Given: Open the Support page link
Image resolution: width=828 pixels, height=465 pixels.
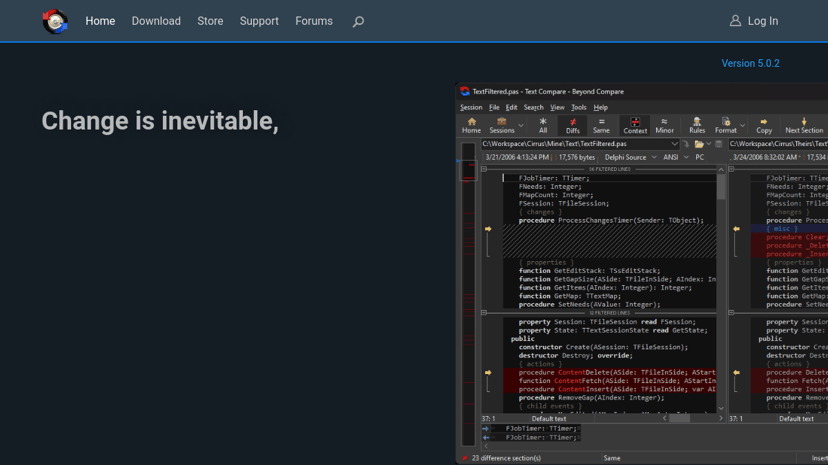Looking at the screenshot, I should pos(259,21).
